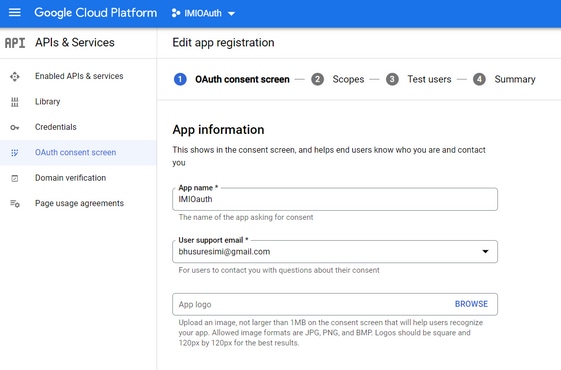Screen dimensions: 561x370
Task: Click the Edit app registration heading
Action: pyautogui.click(x=223, y=43)
